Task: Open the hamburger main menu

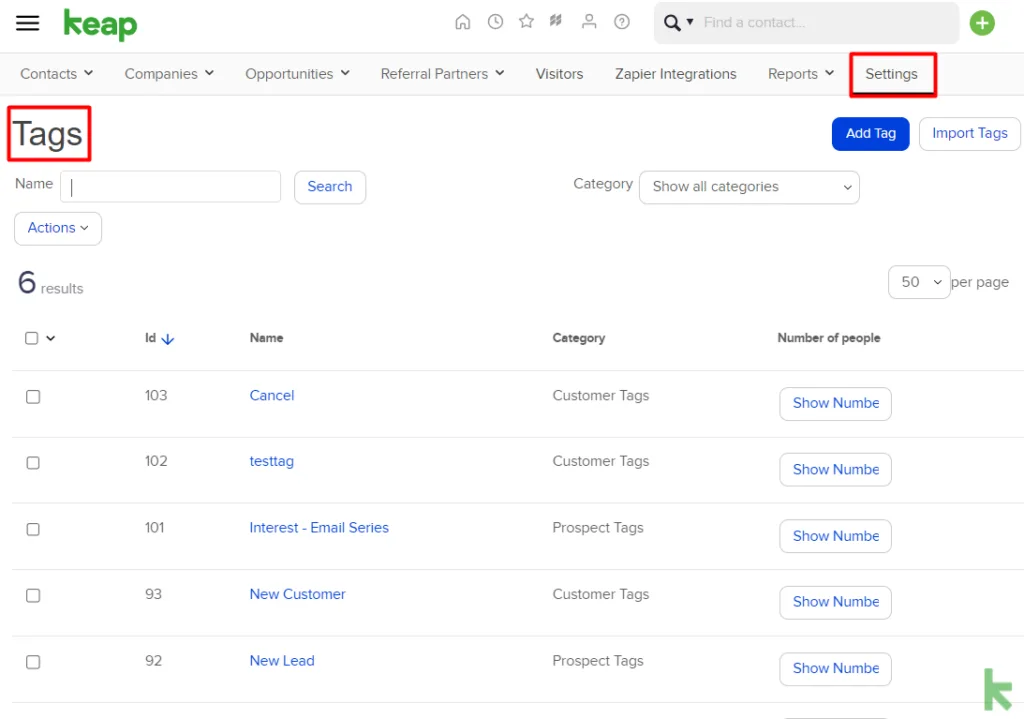Action: [x=27, y=23]
